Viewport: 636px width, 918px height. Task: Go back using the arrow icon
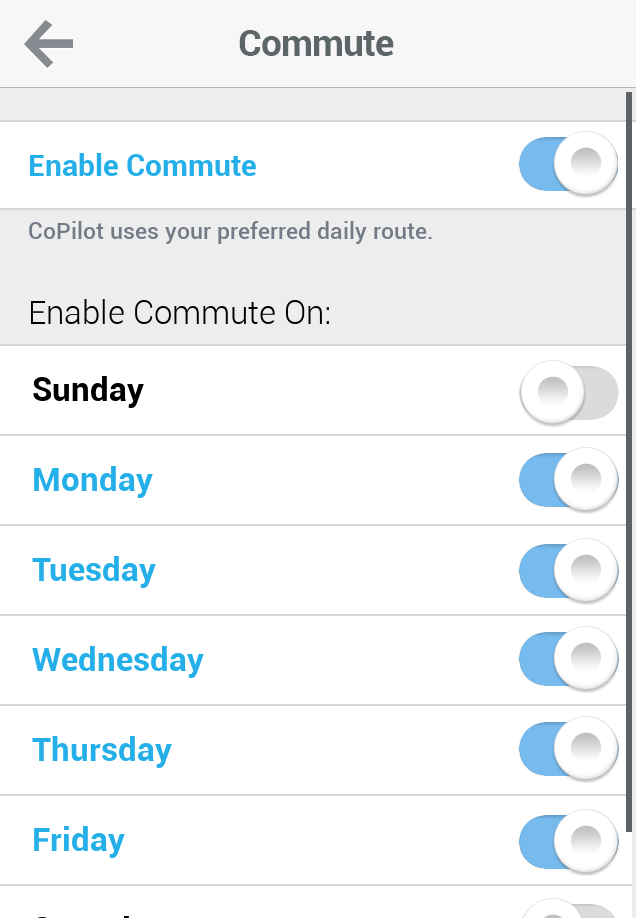(49, 44)
